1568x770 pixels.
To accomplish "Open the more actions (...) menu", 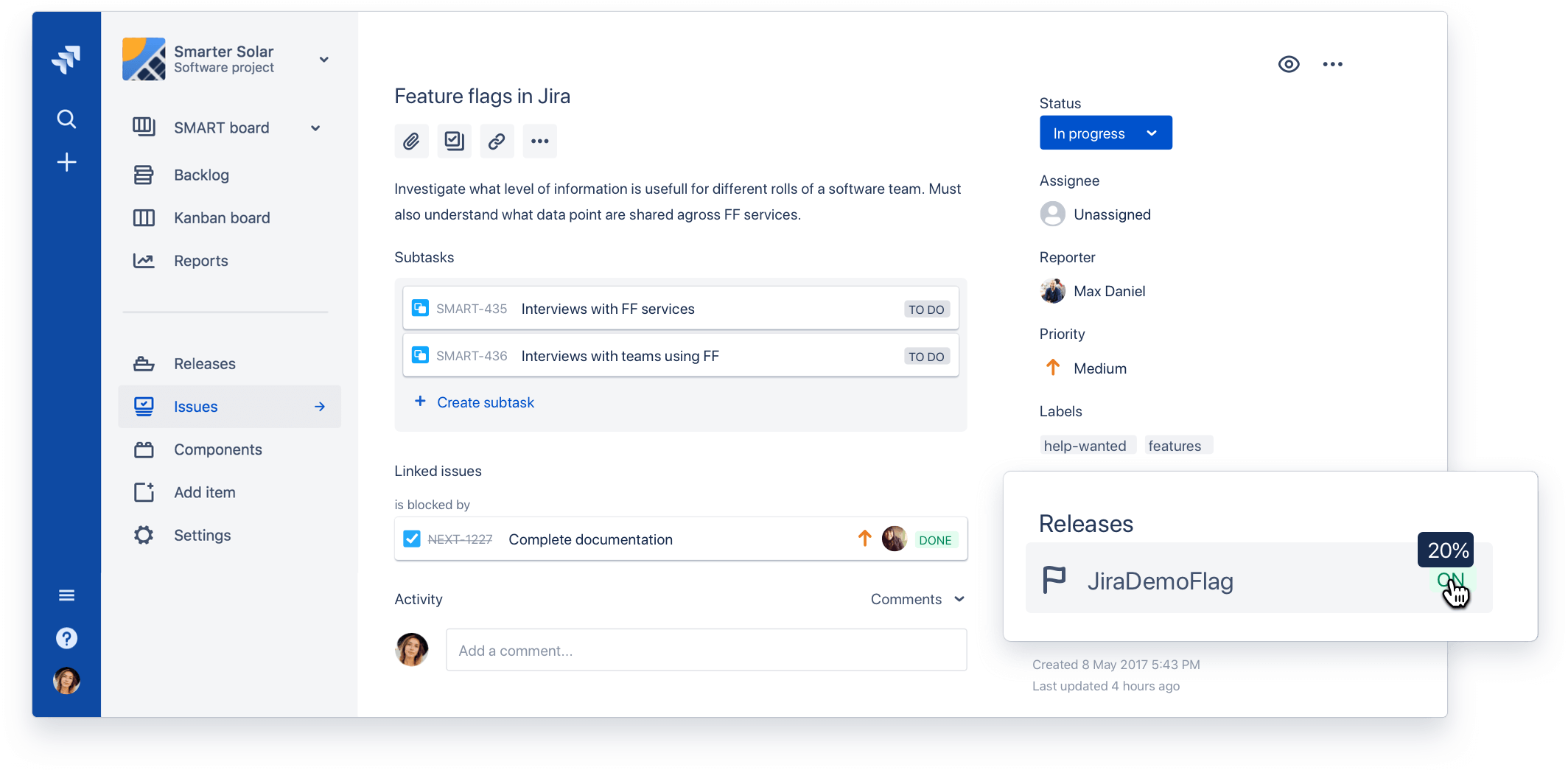I will coord(1333,64).
